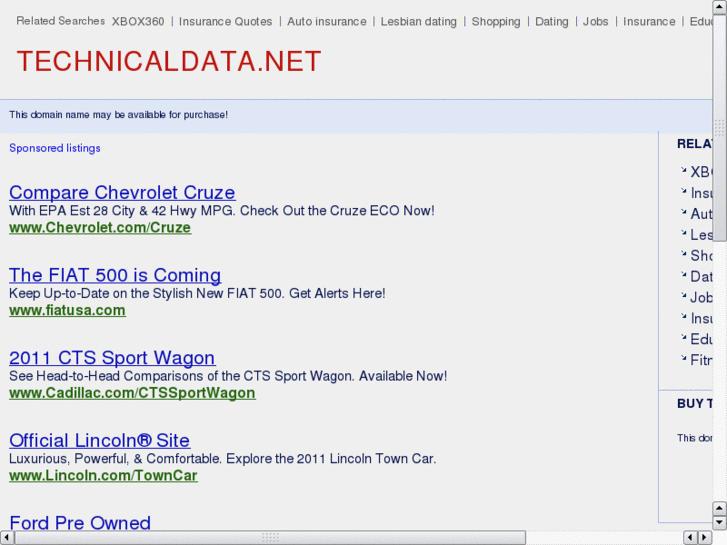The width and height of the screenshot is (727, 545).
Task: Open the Auto insurance related search
Action: (x=326, y=22)
